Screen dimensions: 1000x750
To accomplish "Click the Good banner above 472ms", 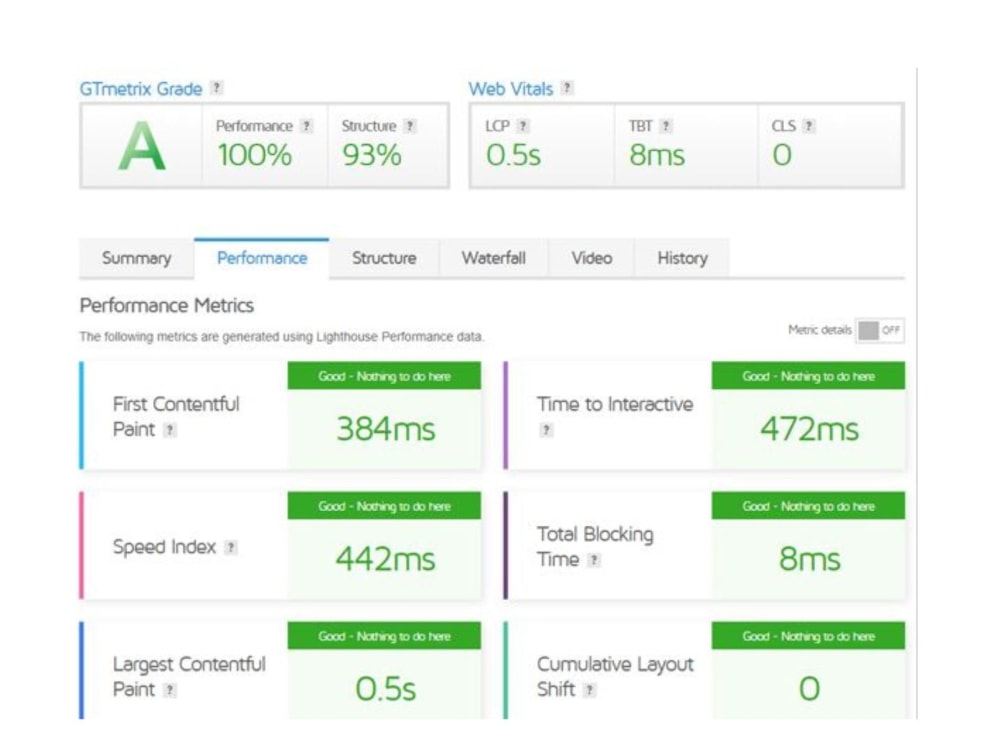I will 809,376.
